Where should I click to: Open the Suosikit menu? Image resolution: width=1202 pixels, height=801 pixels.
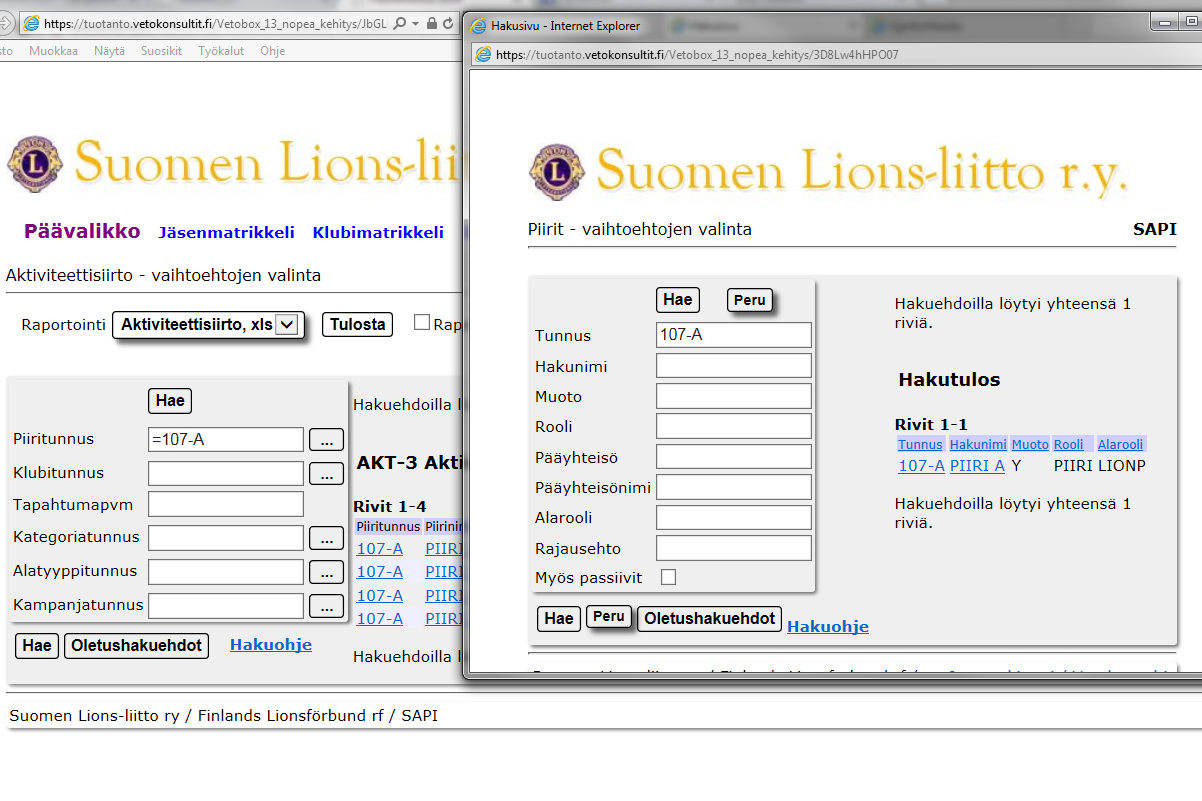pyautogui.click(x=161, y=51)
